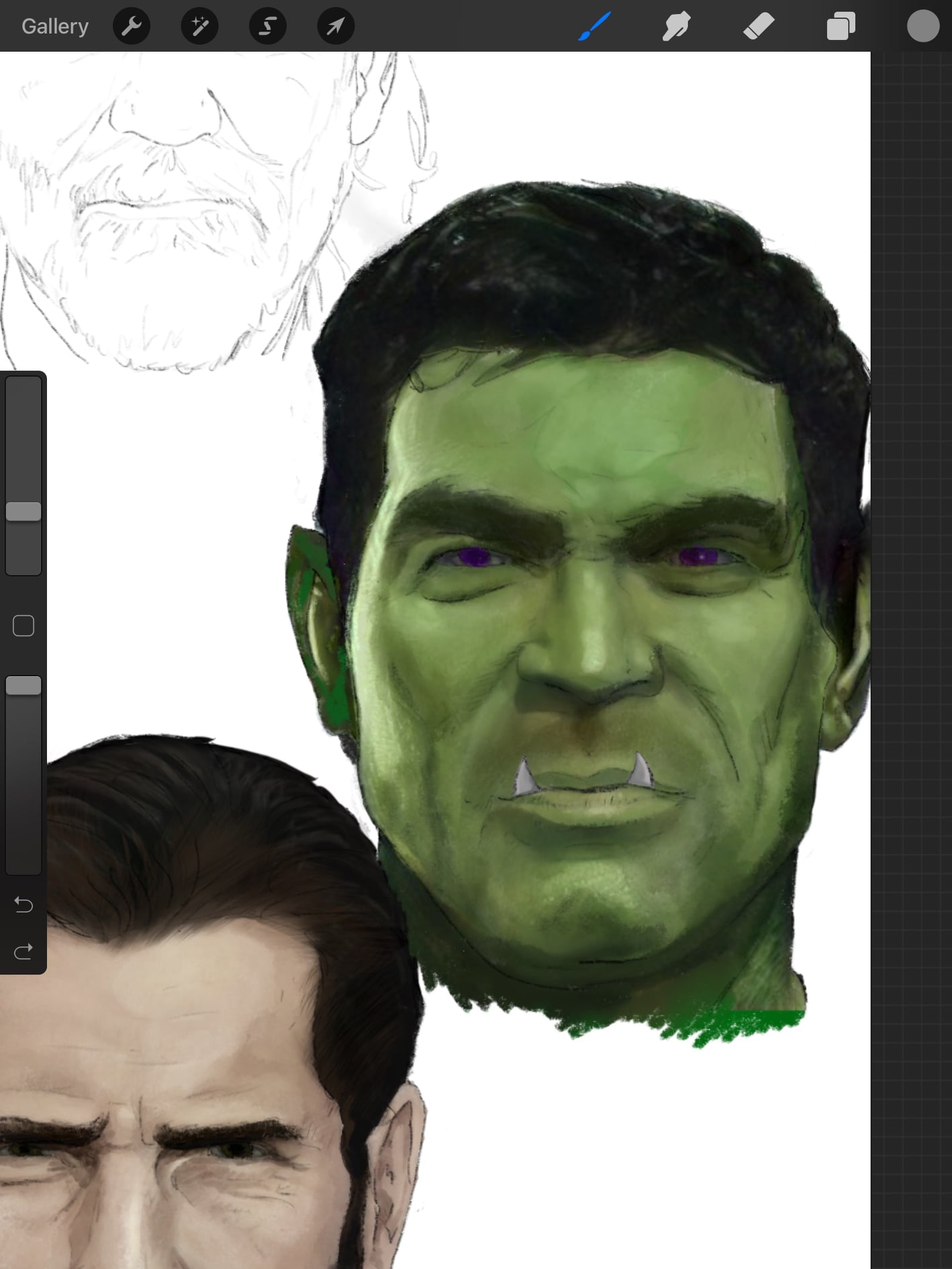Open the Gallery view
Image resolution: width=952 pixels, height=1269 pixels.
54,26
